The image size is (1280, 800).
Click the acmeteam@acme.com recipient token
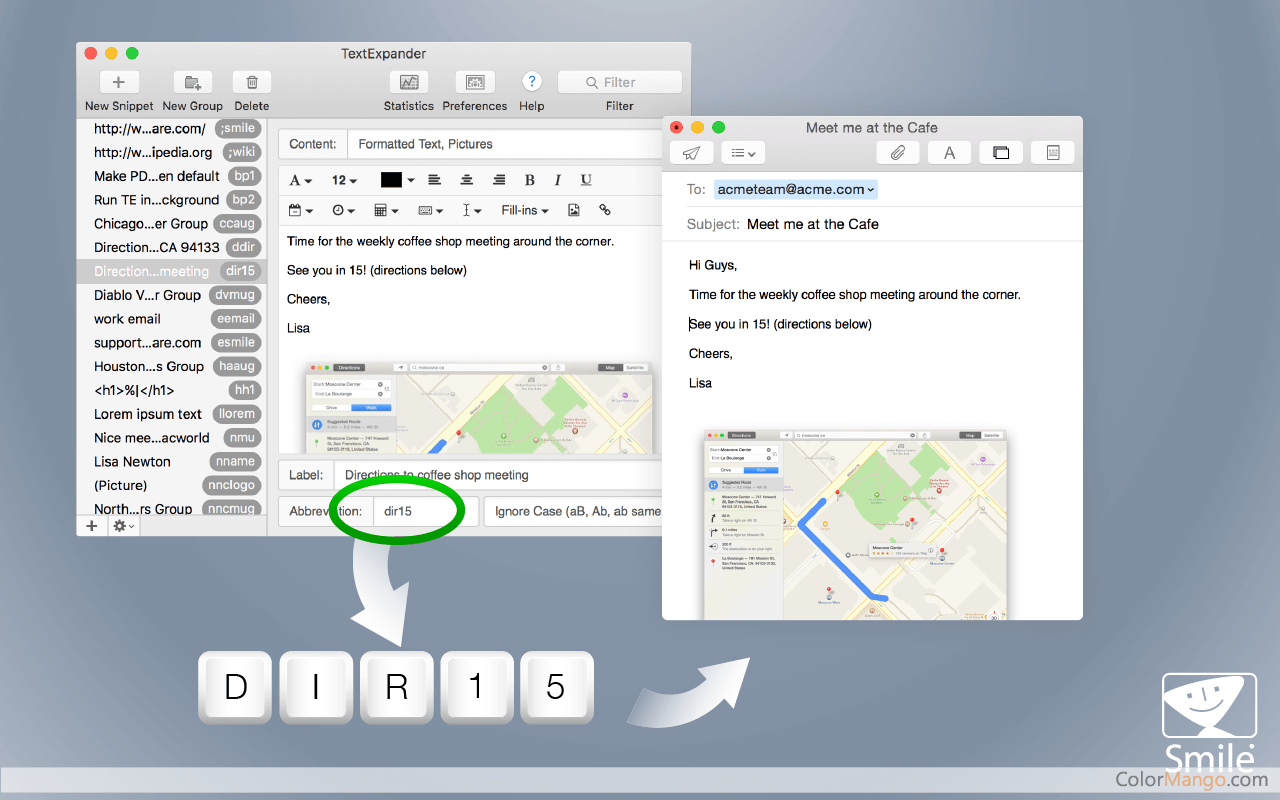(796, 189)
